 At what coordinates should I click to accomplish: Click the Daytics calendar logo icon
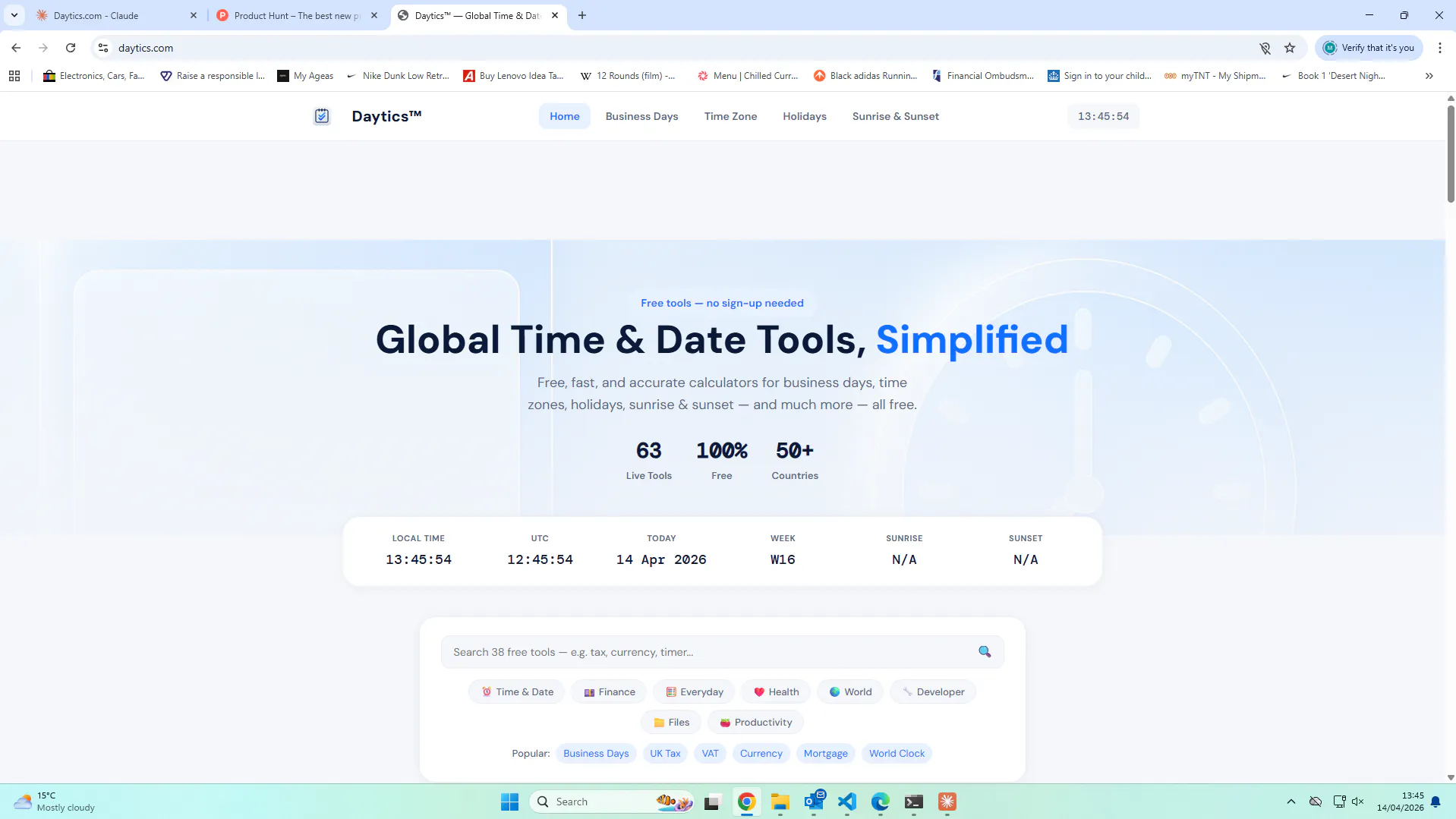point(322,116)
